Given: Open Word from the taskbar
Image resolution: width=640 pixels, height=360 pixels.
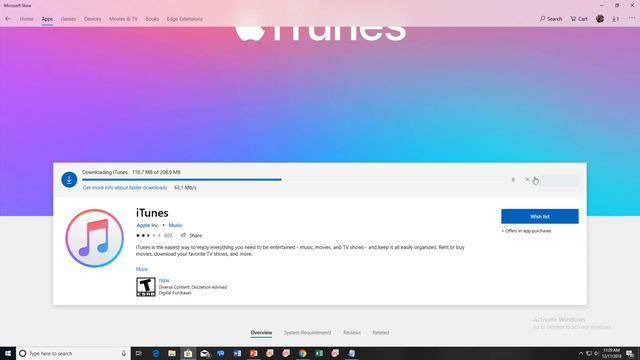Looking at the screenshot, I should pyautogui.click(x=237, y=353).
